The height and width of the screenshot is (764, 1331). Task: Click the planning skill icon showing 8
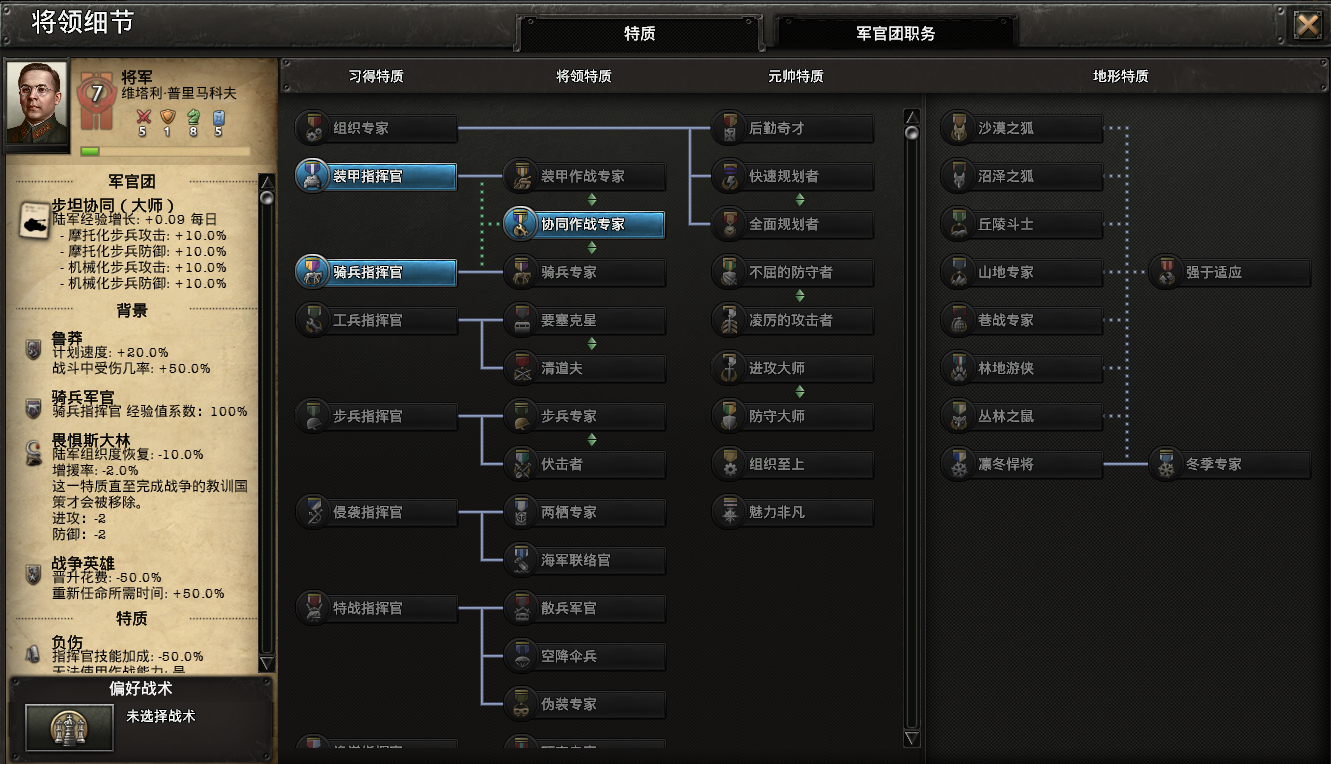click(193, 116)
